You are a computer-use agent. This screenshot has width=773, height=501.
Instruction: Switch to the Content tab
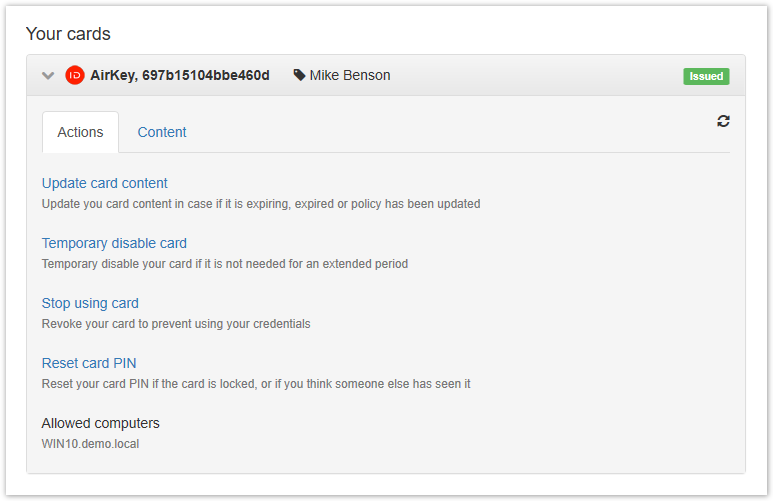click(162, 132)
